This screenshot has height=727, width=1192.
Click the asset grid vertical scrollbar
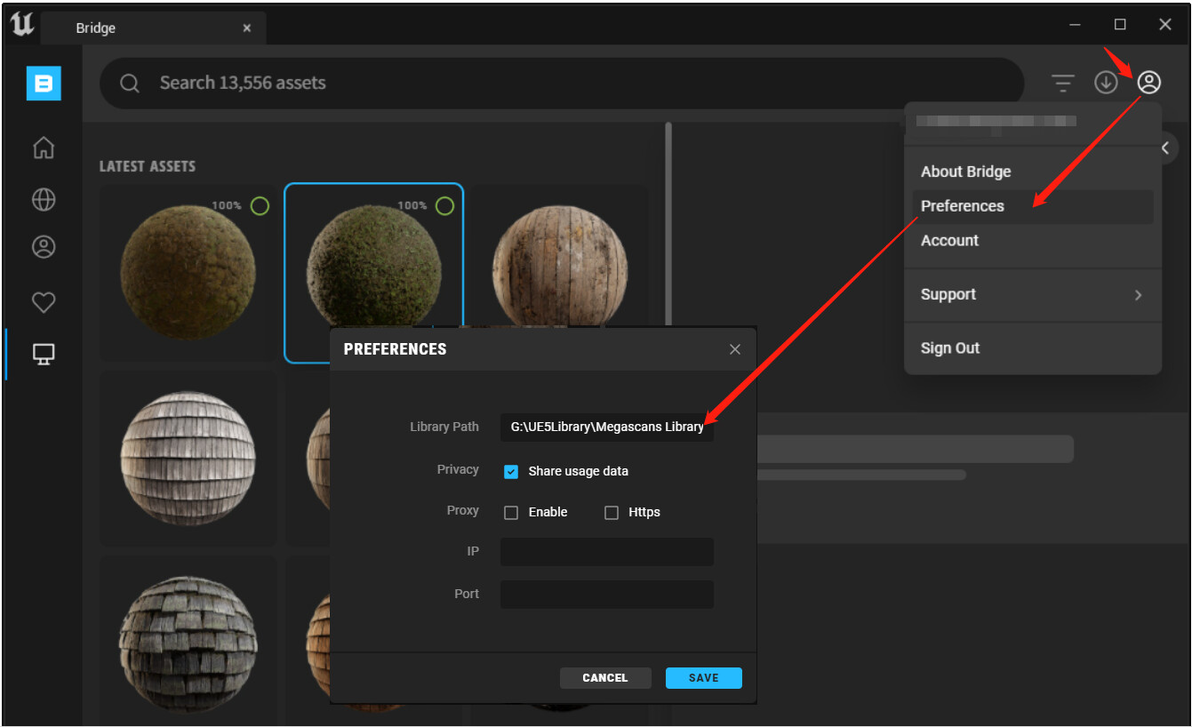tap(668, 224)
